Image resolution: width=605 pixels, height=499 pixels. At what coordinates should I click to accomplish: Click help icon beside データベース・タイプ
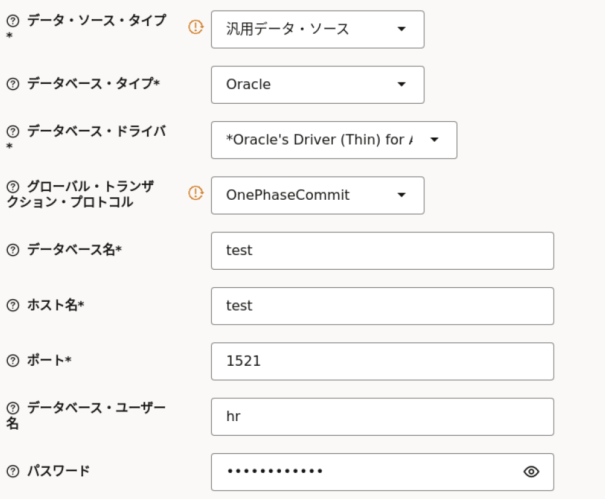coord(13,84)
